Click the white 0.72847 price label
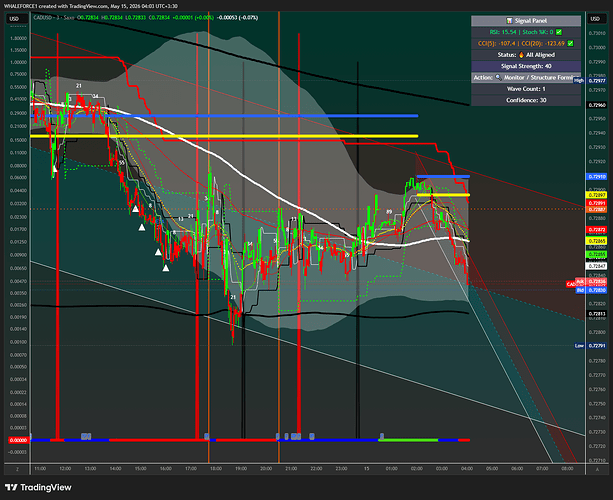This screenshot has width=613, height=500. tap(597, 266)
